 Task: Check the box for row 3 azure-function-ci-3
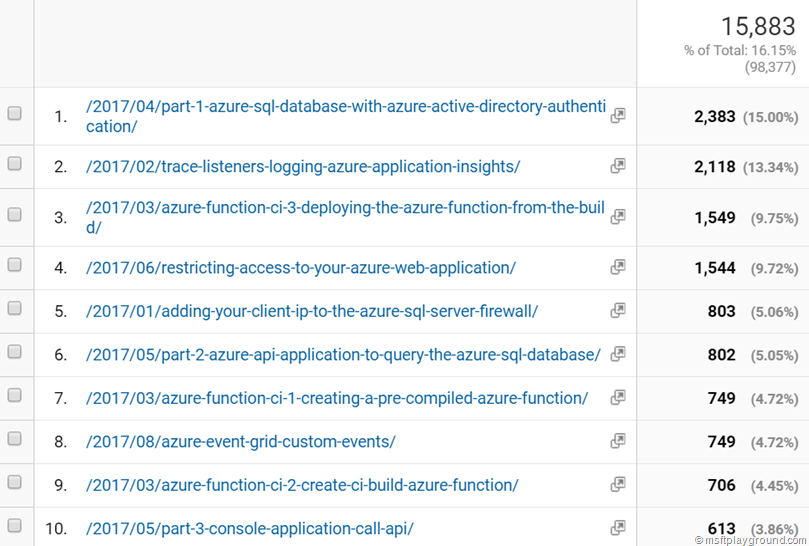[14, 214]
